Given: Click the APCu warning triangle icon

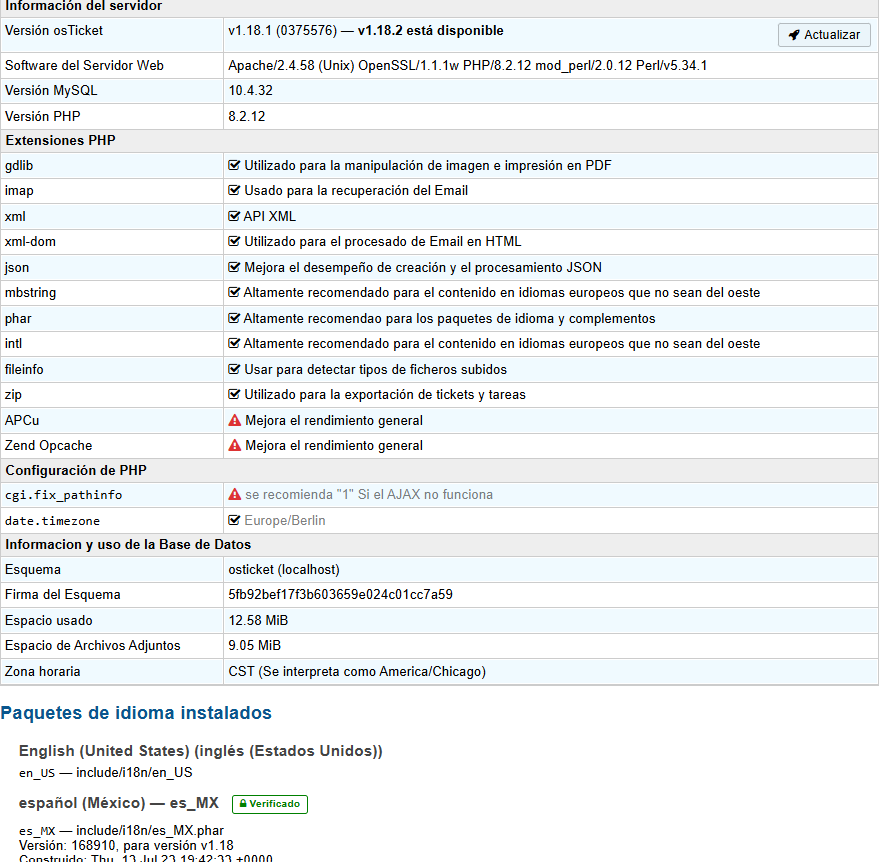Looking at the screenshot, I should click(235, 421).
